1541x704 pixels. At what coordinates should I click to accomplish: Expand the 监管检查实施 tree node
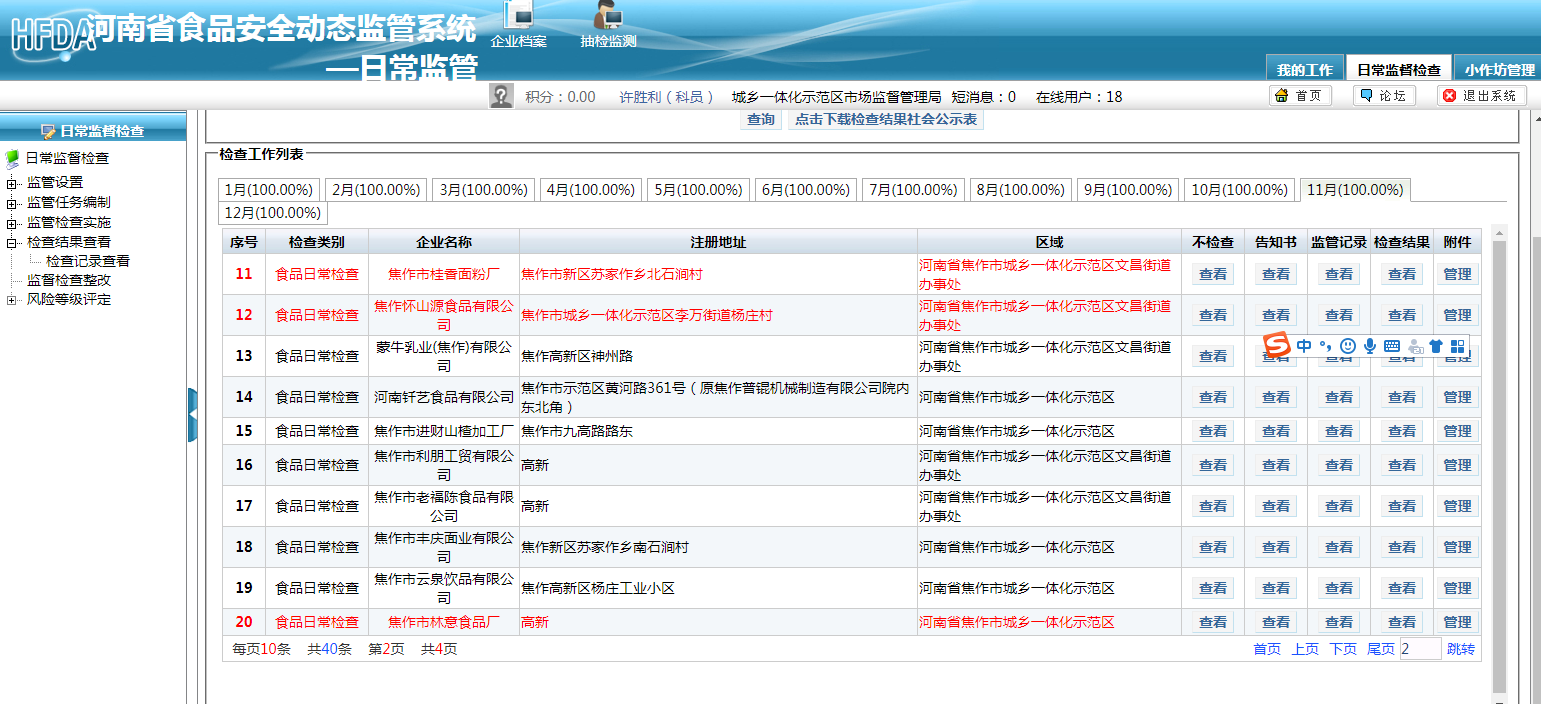point(11,223)
